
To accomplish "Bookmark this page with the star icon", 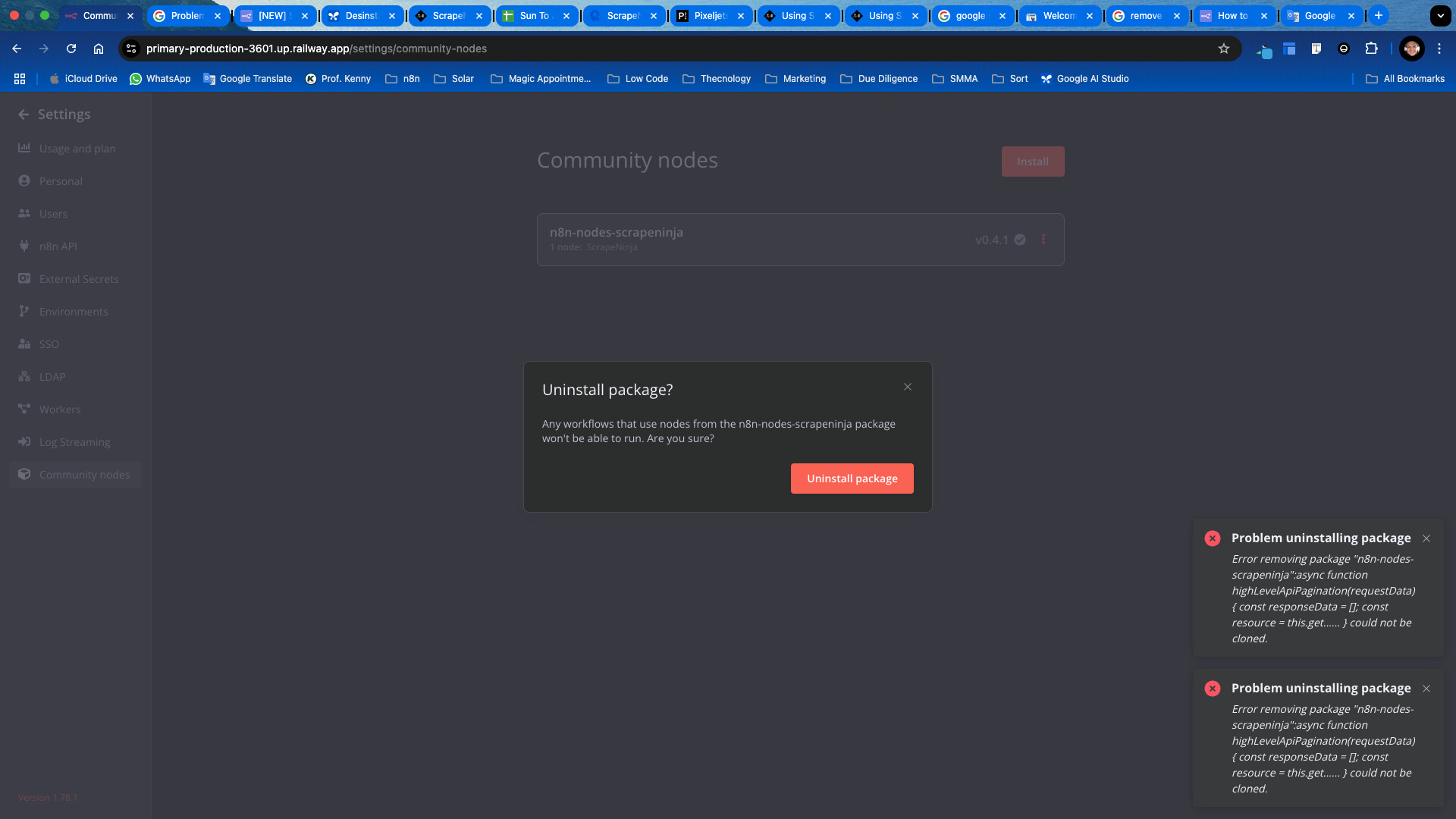I will (1223, 49).
